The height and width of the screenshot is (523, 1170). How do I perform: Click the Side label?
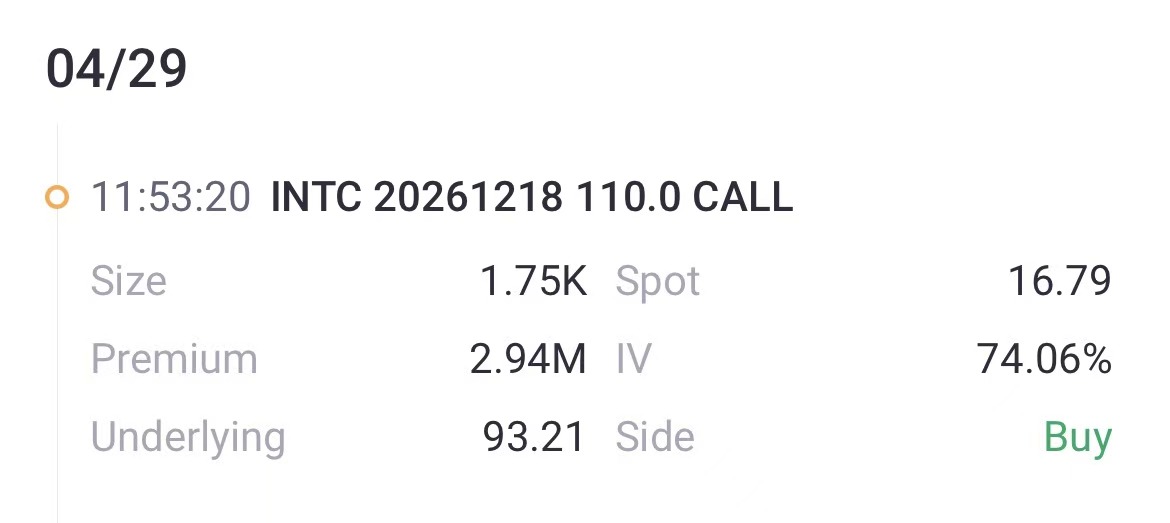[654, 437]
